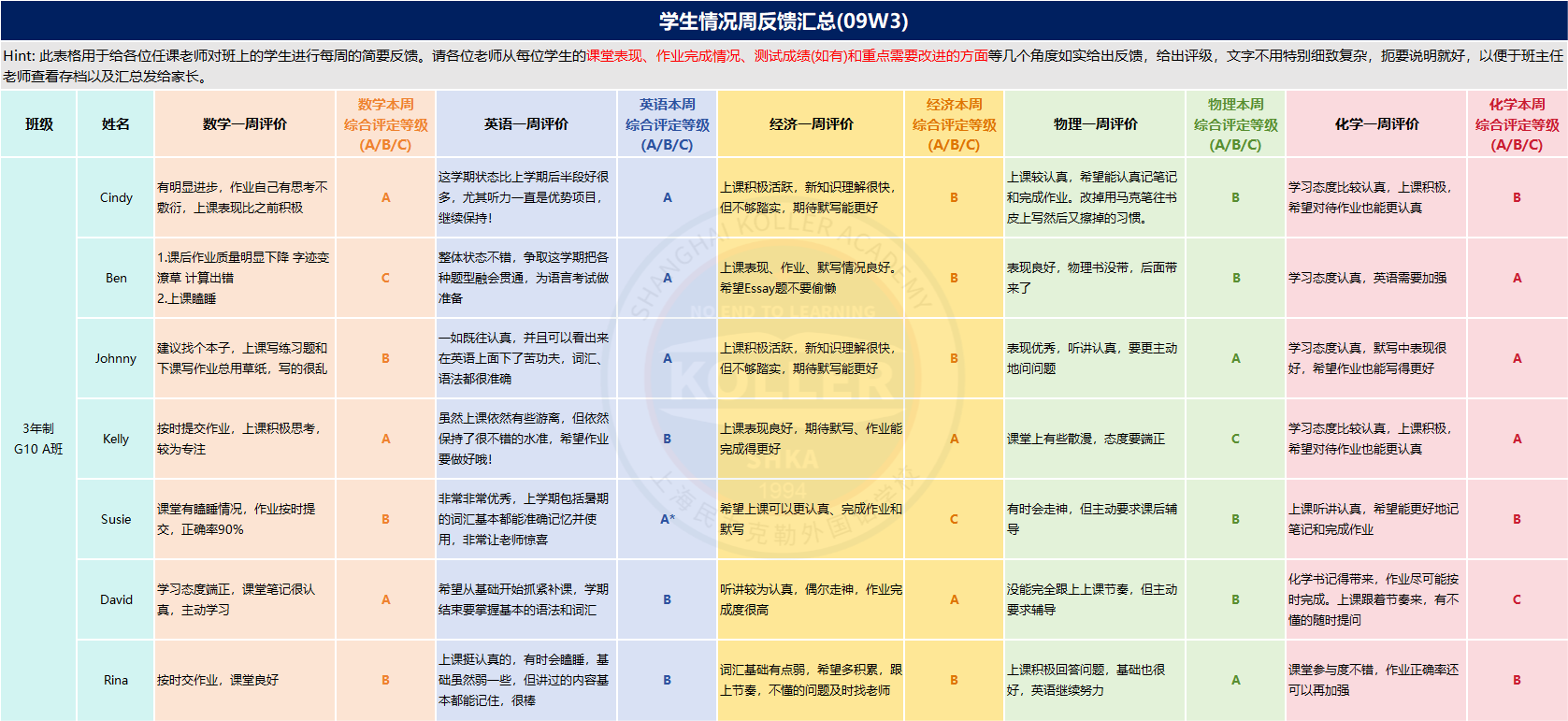
Task: Select Susie's economics grade C cell
Action: (954, 519)
